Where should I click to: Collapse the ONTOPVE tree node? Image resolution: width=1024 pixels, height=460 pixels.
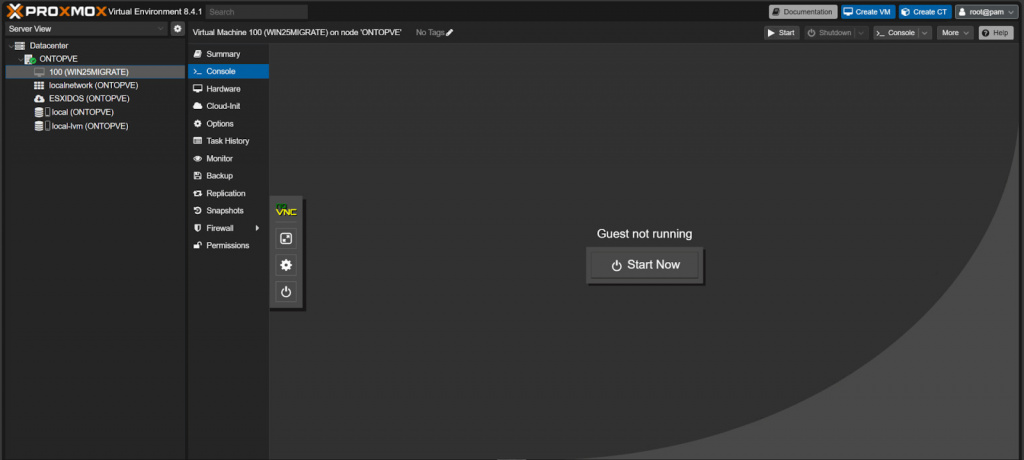[x=20, y=59]
